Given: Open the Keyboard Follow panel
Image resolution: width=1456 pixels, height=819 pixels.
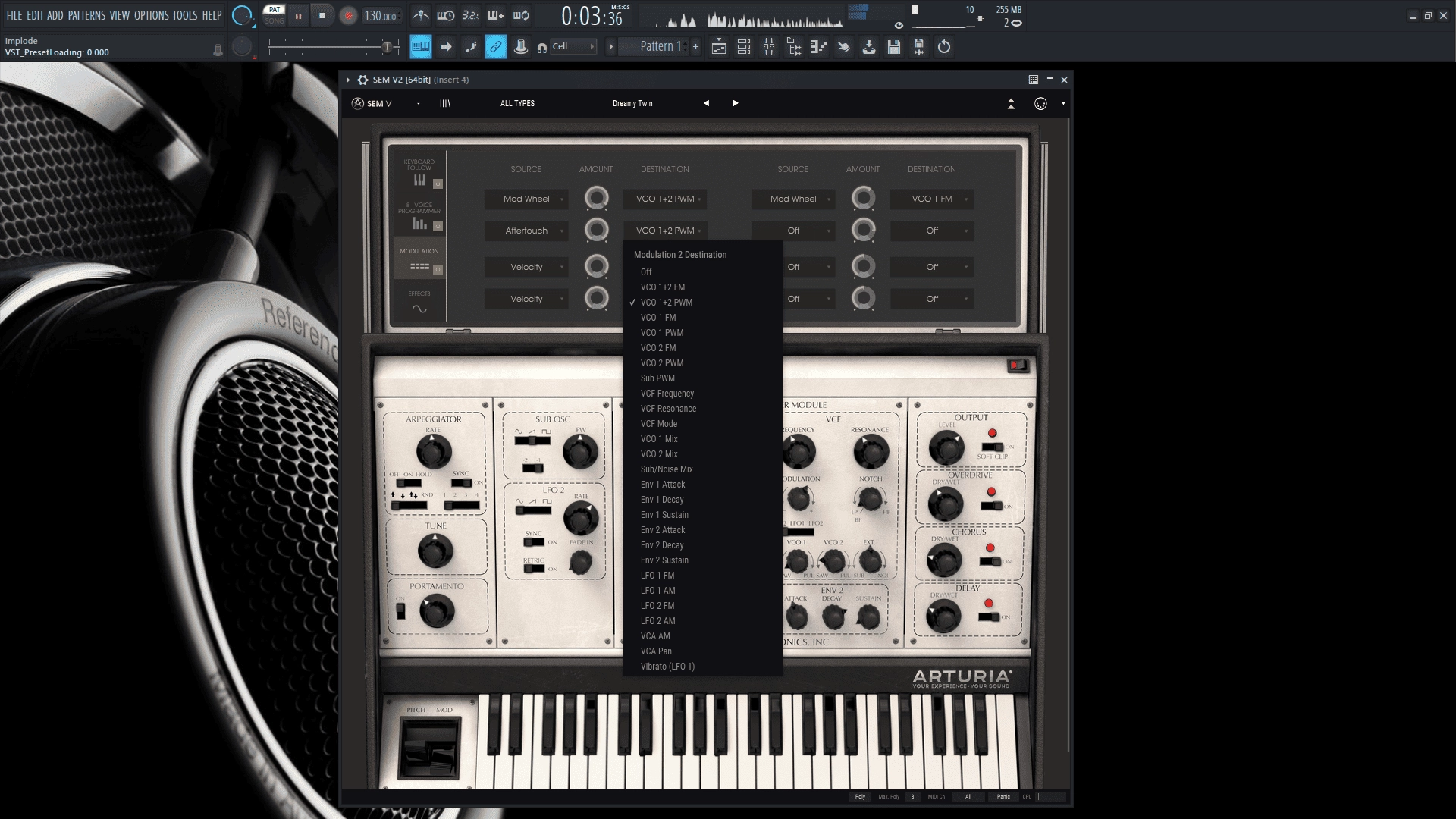Looking at the screenshot, I should [419, 173].
